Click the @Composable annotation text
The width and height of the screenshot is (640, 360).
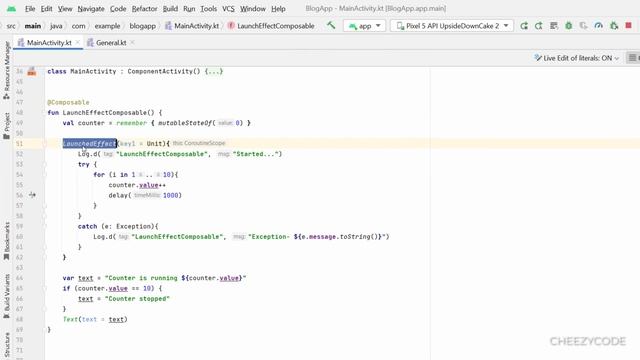(68, 102)
